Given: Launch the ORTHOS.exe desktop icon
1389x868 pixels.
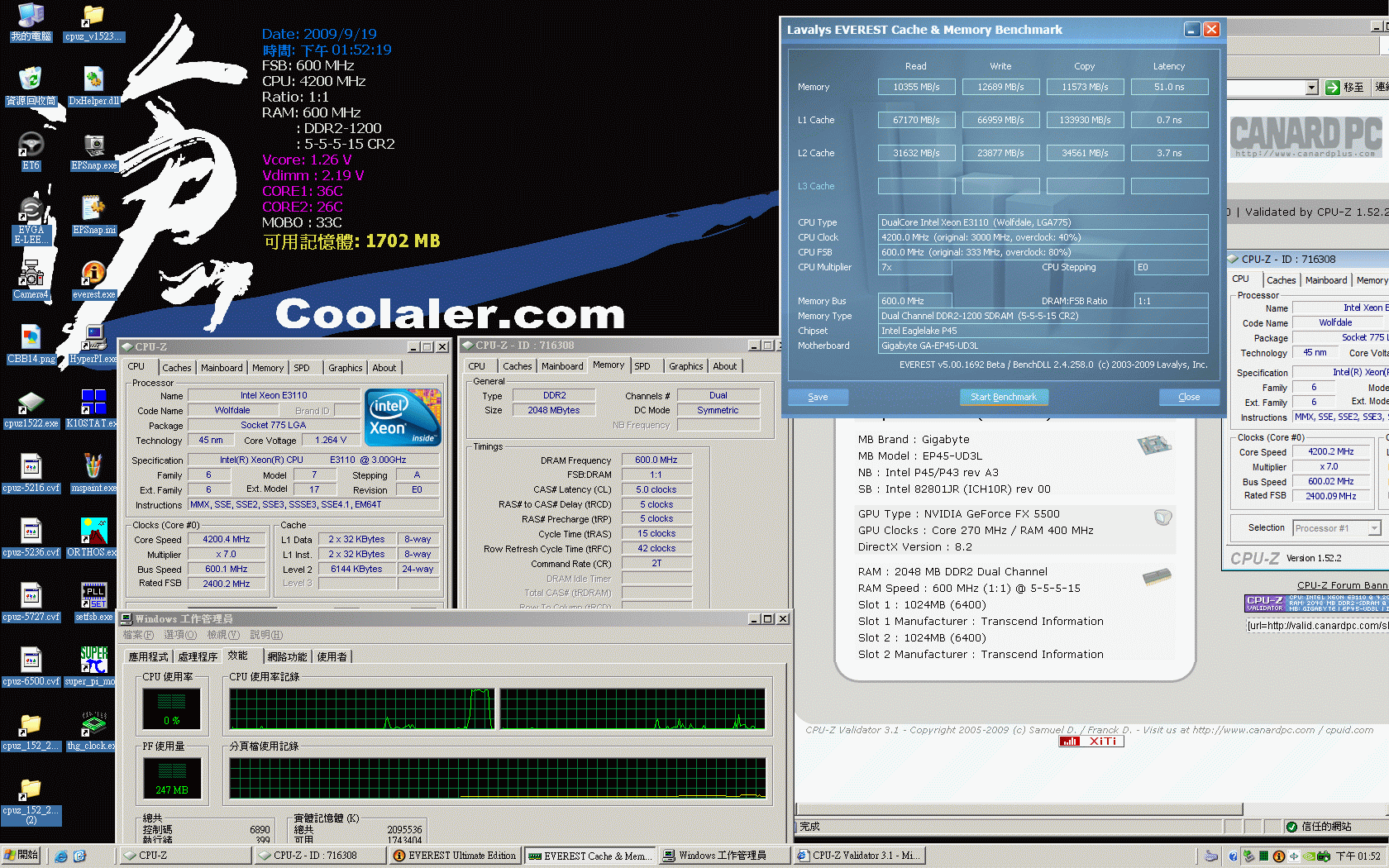Looking at the screenshot, I should click(93, 537).
